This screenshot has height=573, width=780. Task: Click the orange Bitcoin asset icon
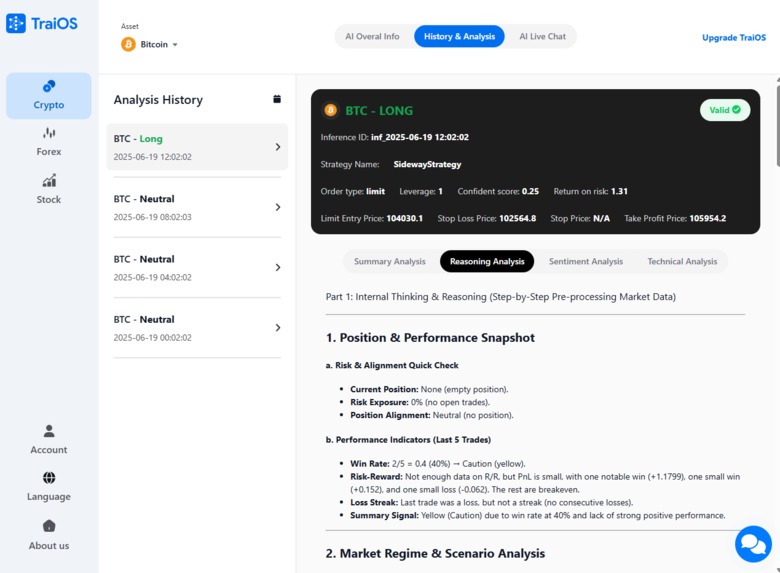coord(128,44)
